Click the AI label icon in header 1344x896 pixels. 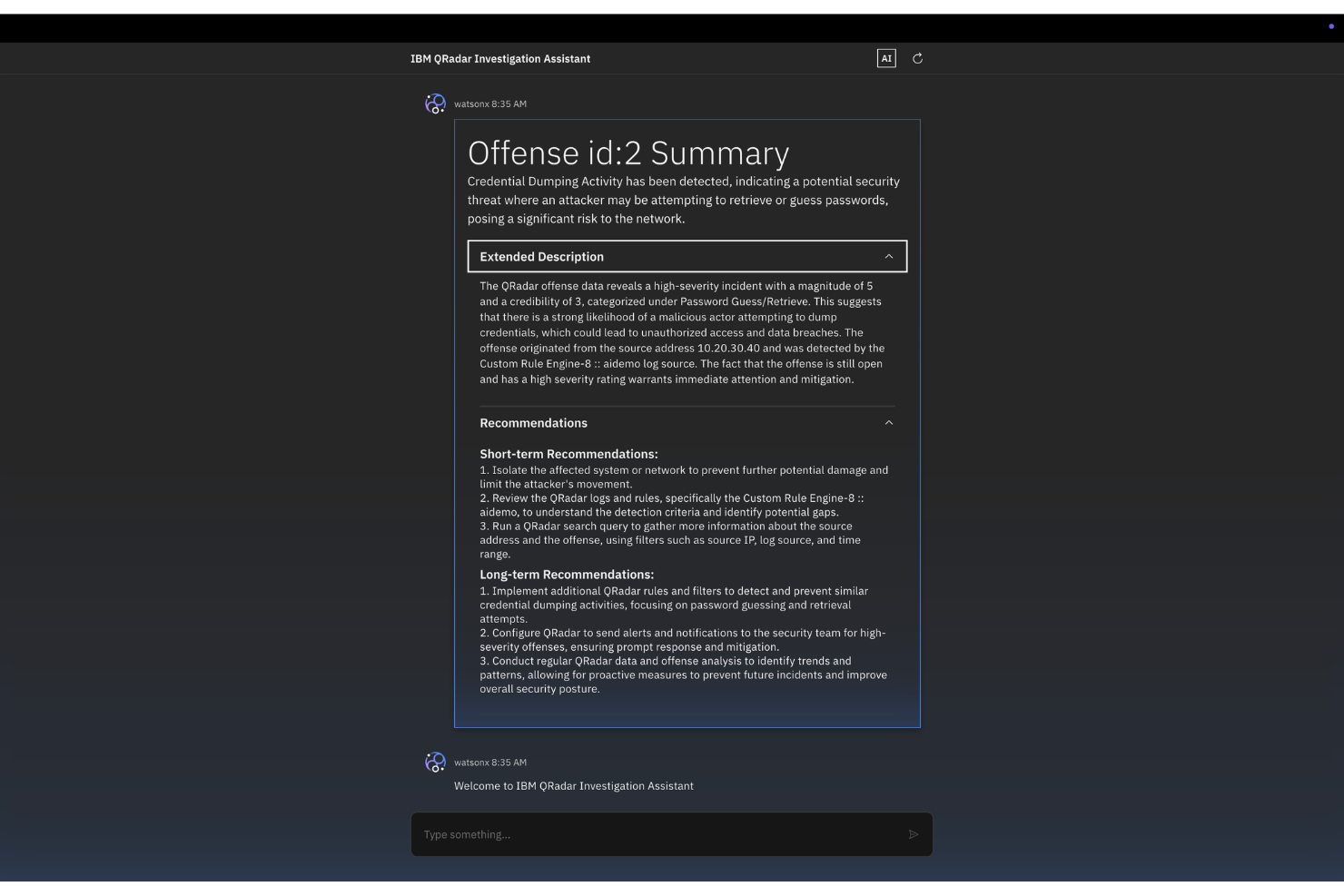point(886,58)
